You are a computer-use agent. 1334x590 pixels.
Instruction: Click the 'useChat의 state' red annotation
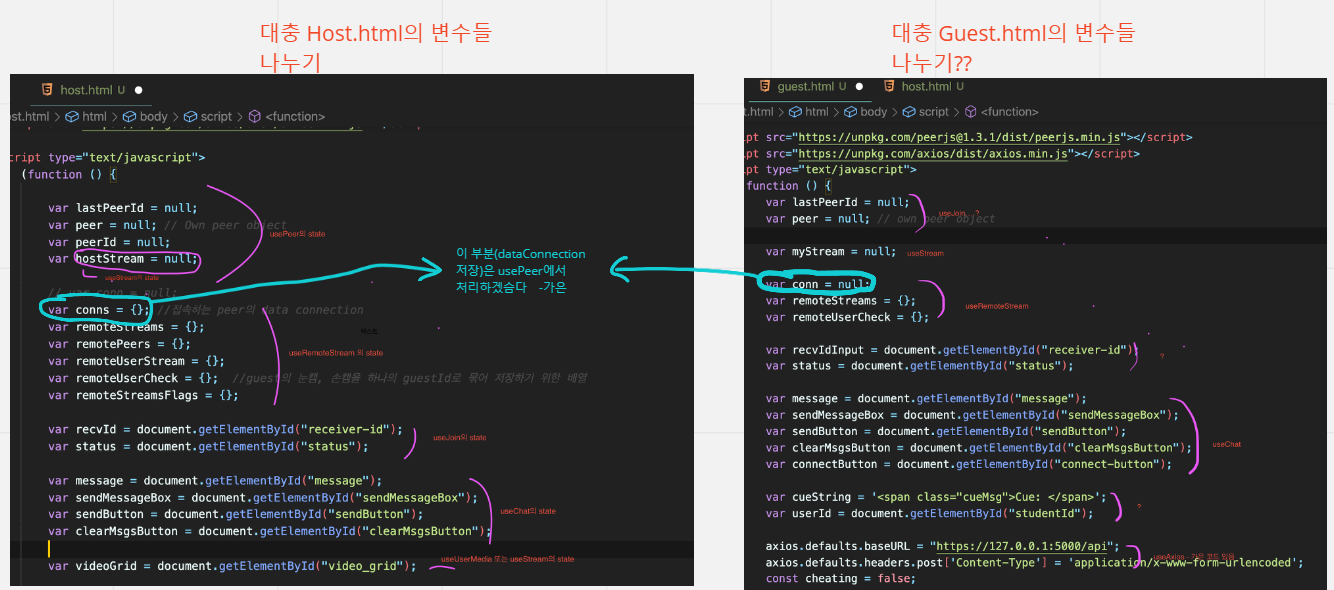coord(527,511)
